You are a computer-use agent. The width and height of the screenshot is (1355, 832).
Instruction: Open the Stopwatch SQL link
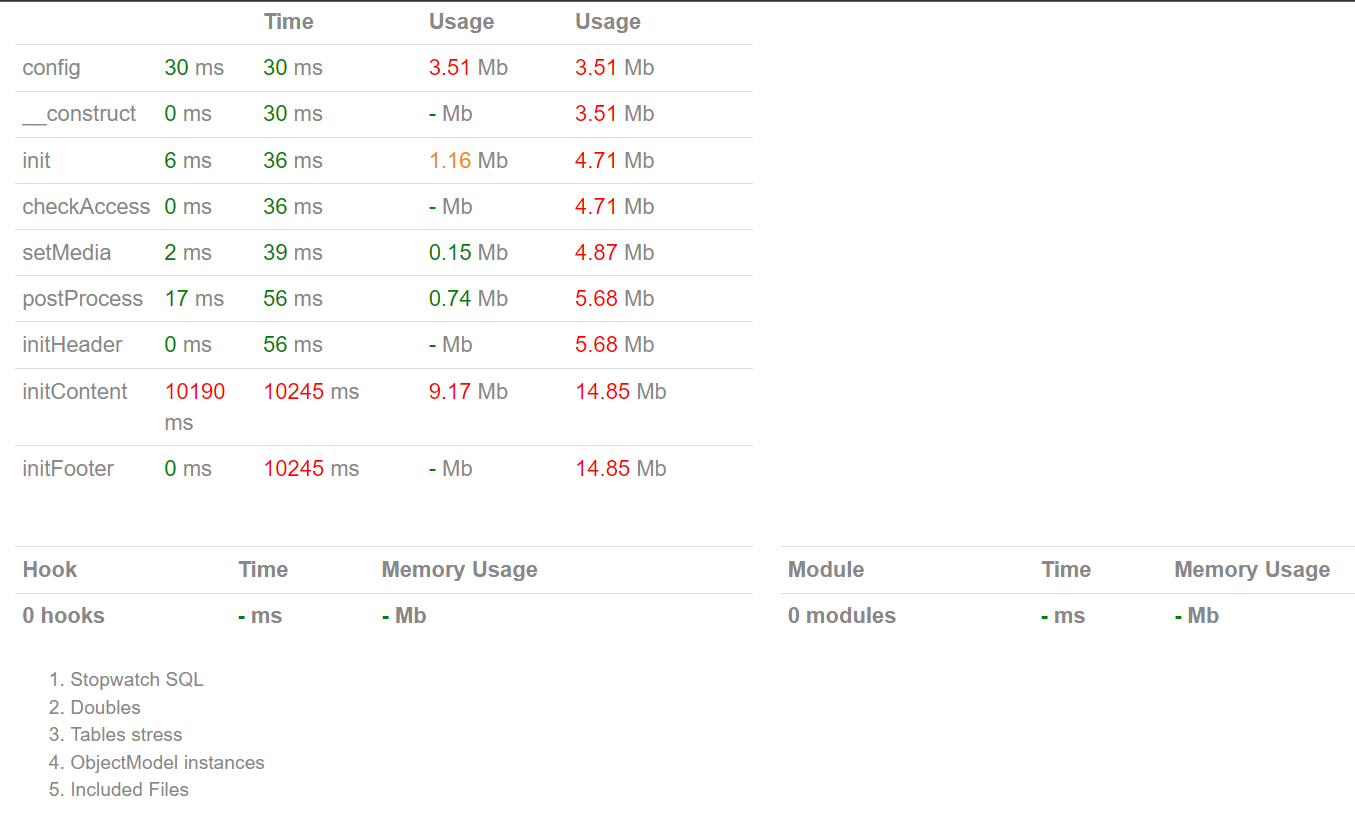point(137,679)
